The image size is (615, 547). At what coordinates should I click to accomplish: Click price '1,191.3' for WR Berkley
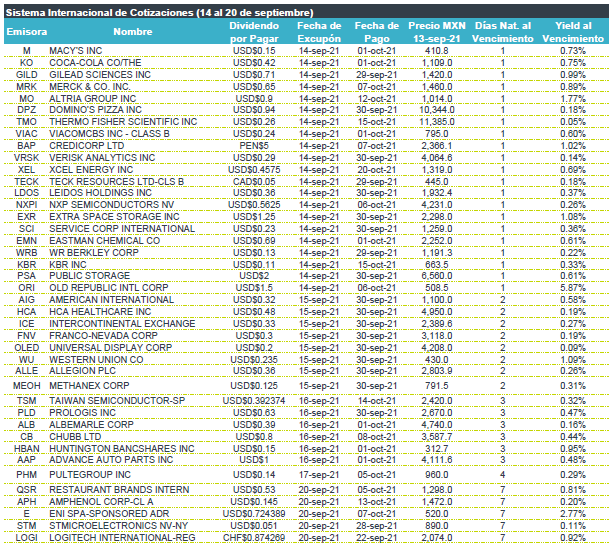click(437, 253)
